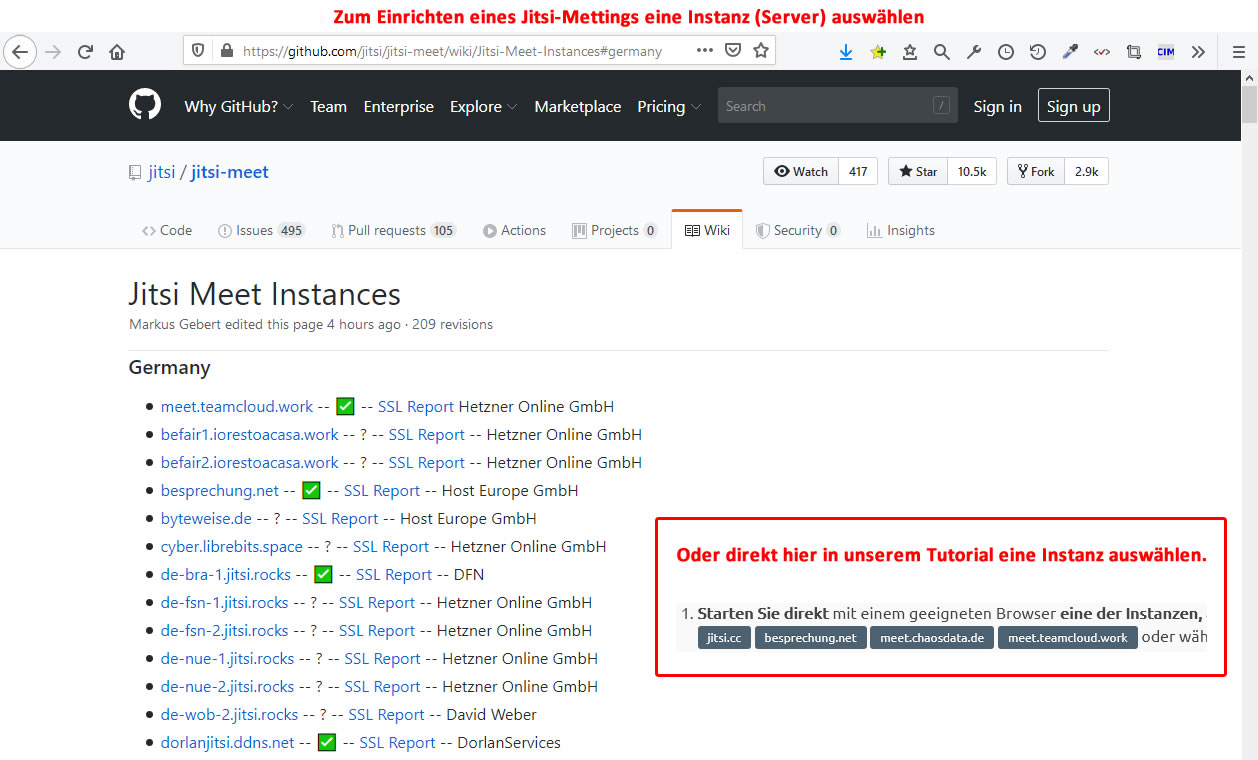
Task: Show site security padlock info
Action: (x=226, y=51)
